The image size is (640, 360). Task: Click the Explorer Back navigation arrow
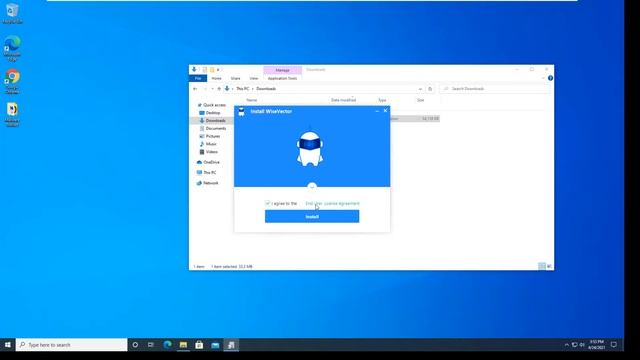coord(195,89)
